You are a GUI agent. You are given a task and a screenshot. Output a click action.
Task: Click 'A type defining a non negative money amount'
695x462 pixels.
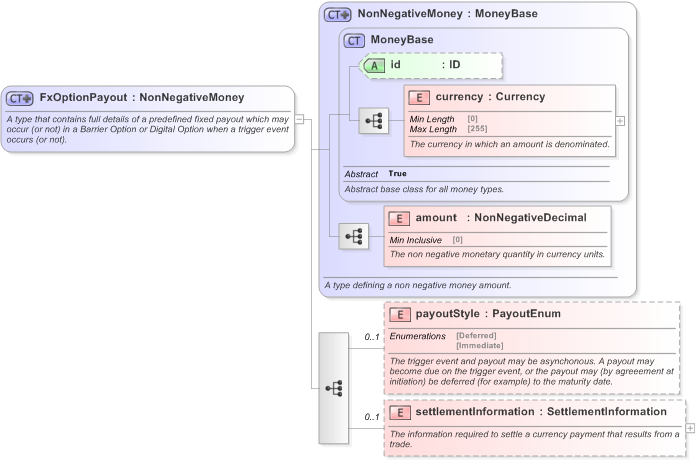click(x=418, y=285)
